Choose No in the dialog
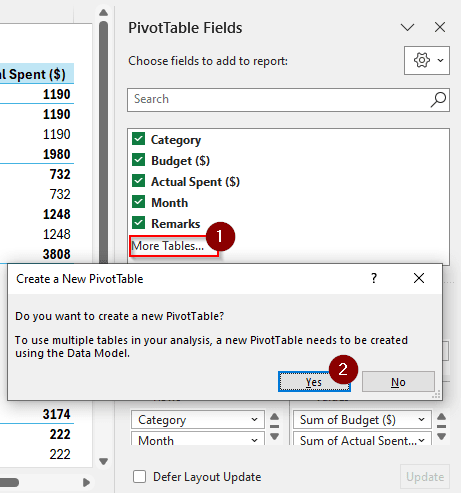This screenshot has width=461, height=493. tap(398, 382)
